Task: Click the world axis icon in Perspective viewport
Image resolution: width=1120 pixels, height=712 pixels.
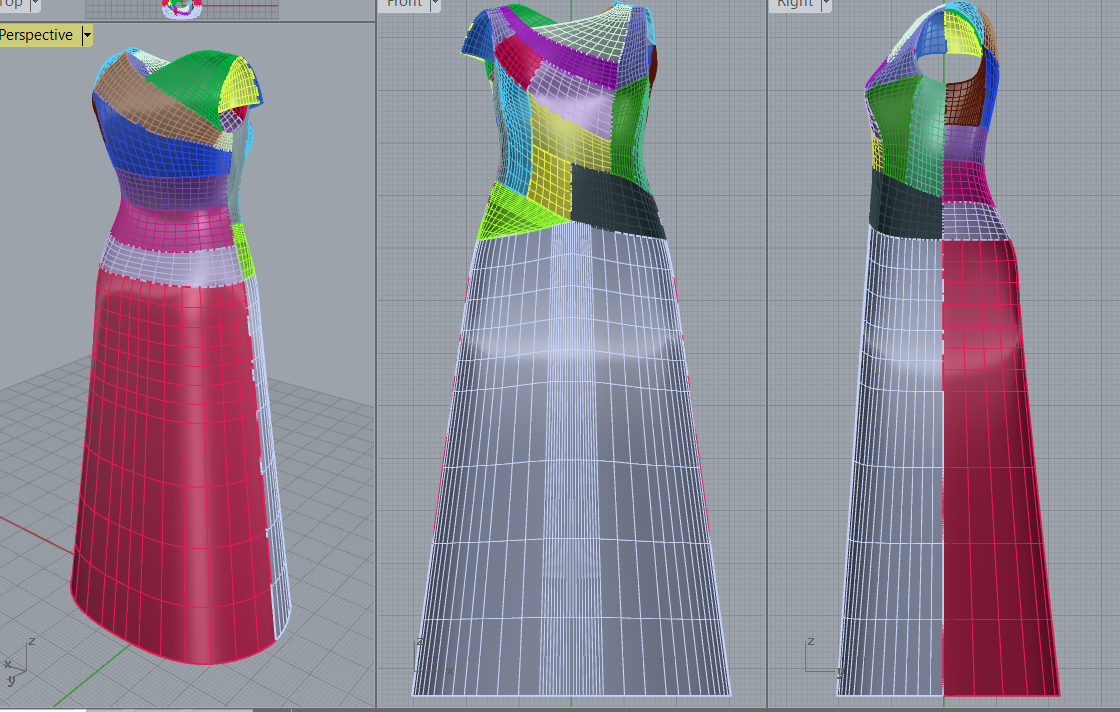Action: coord(19,662)
